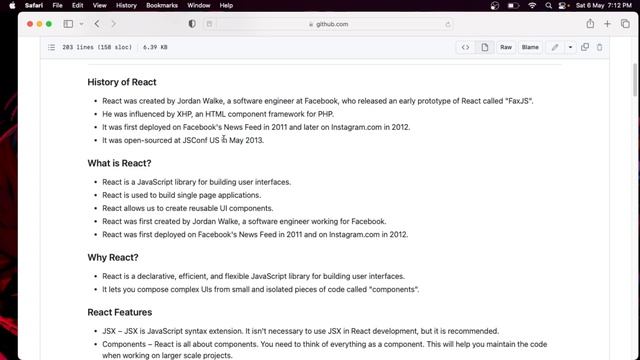Image resolution: width=640 pixels, height=360 pixels.
Task: Open the View menu
Action: [100, 5]
